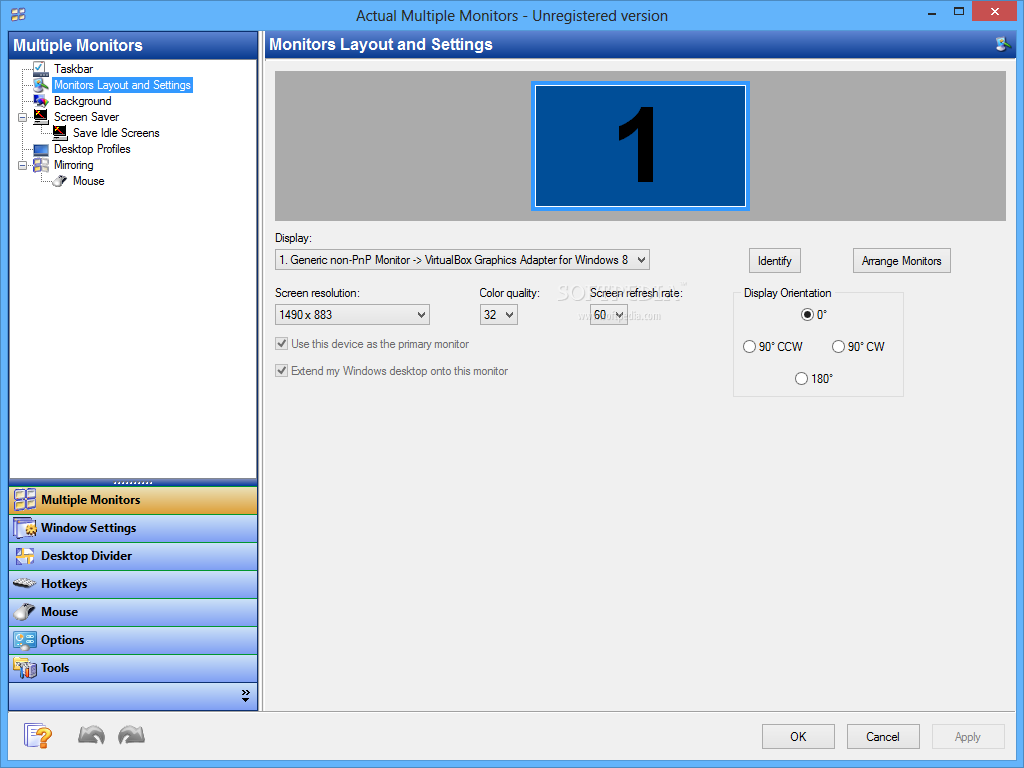Select the Mirroring tree label
The height and width of the screenshot is (768, 1024).
74,165
